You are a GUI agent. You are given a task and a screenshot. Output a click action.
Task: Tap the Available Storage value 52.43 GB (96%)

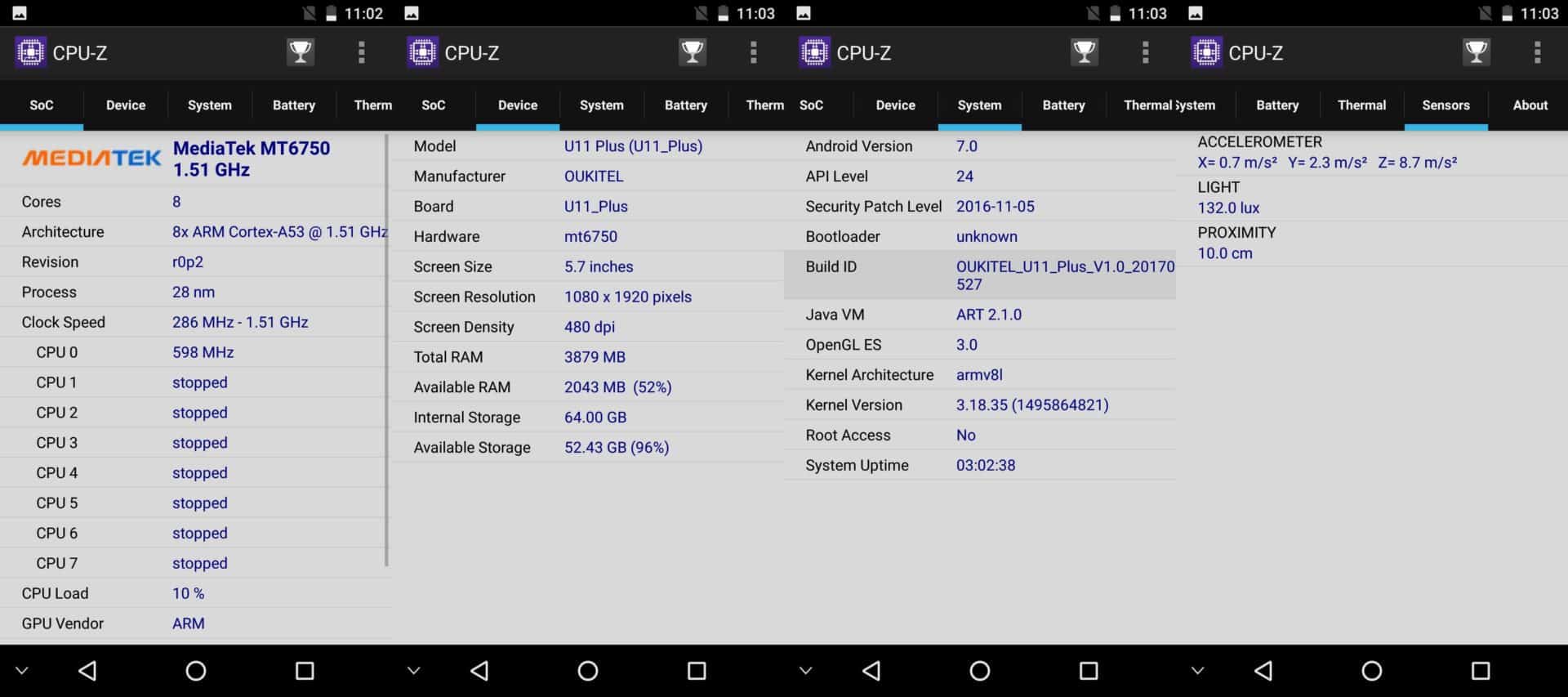(617, 448)
